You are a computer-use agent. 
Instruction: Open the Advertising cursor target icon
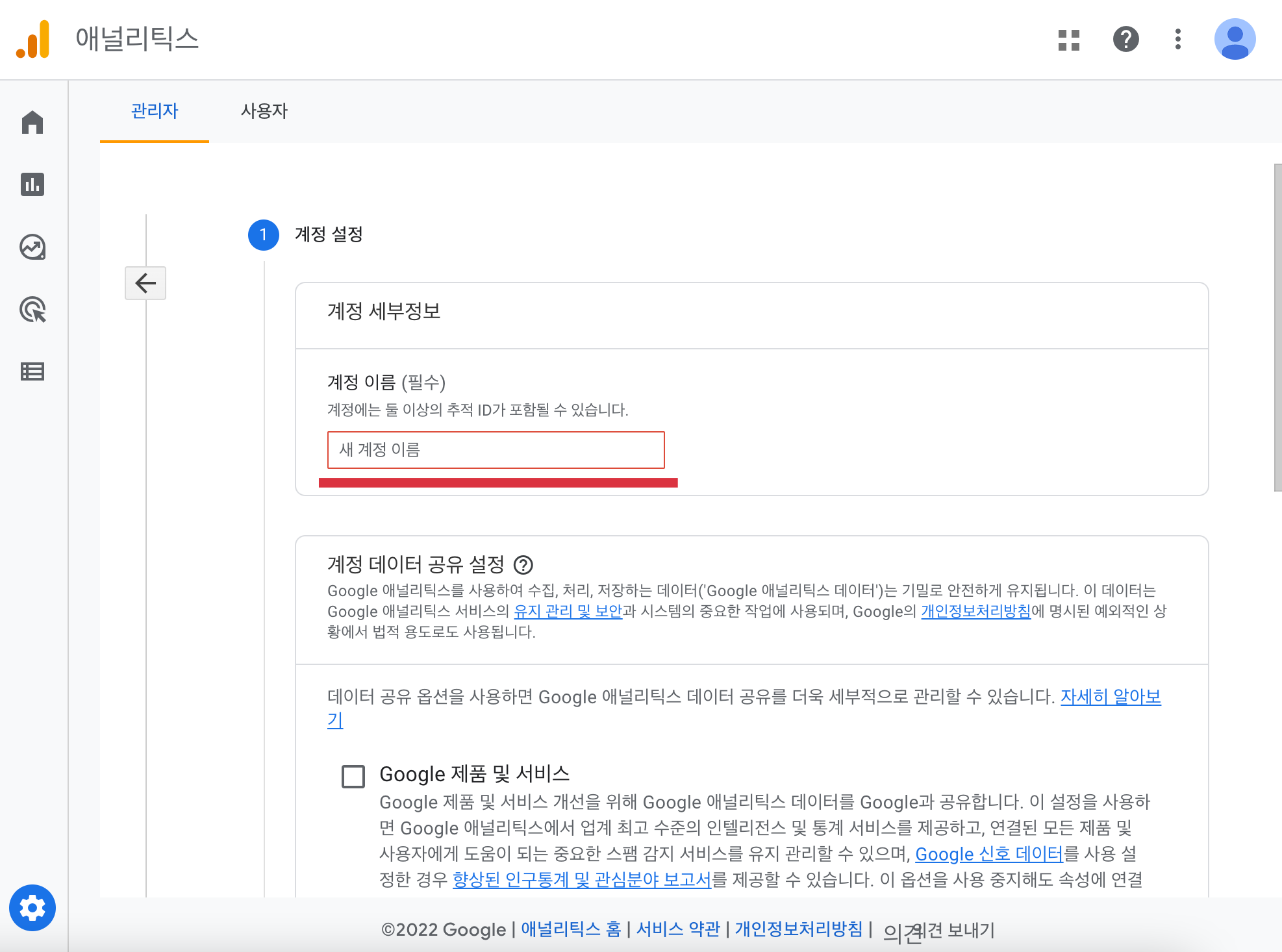pyautogui.click(x=32, y=309)
